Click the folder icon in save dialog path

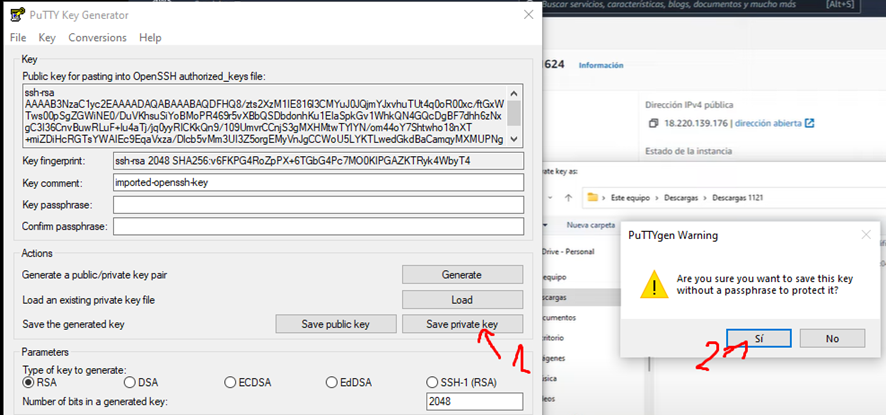tap(592, 198)
